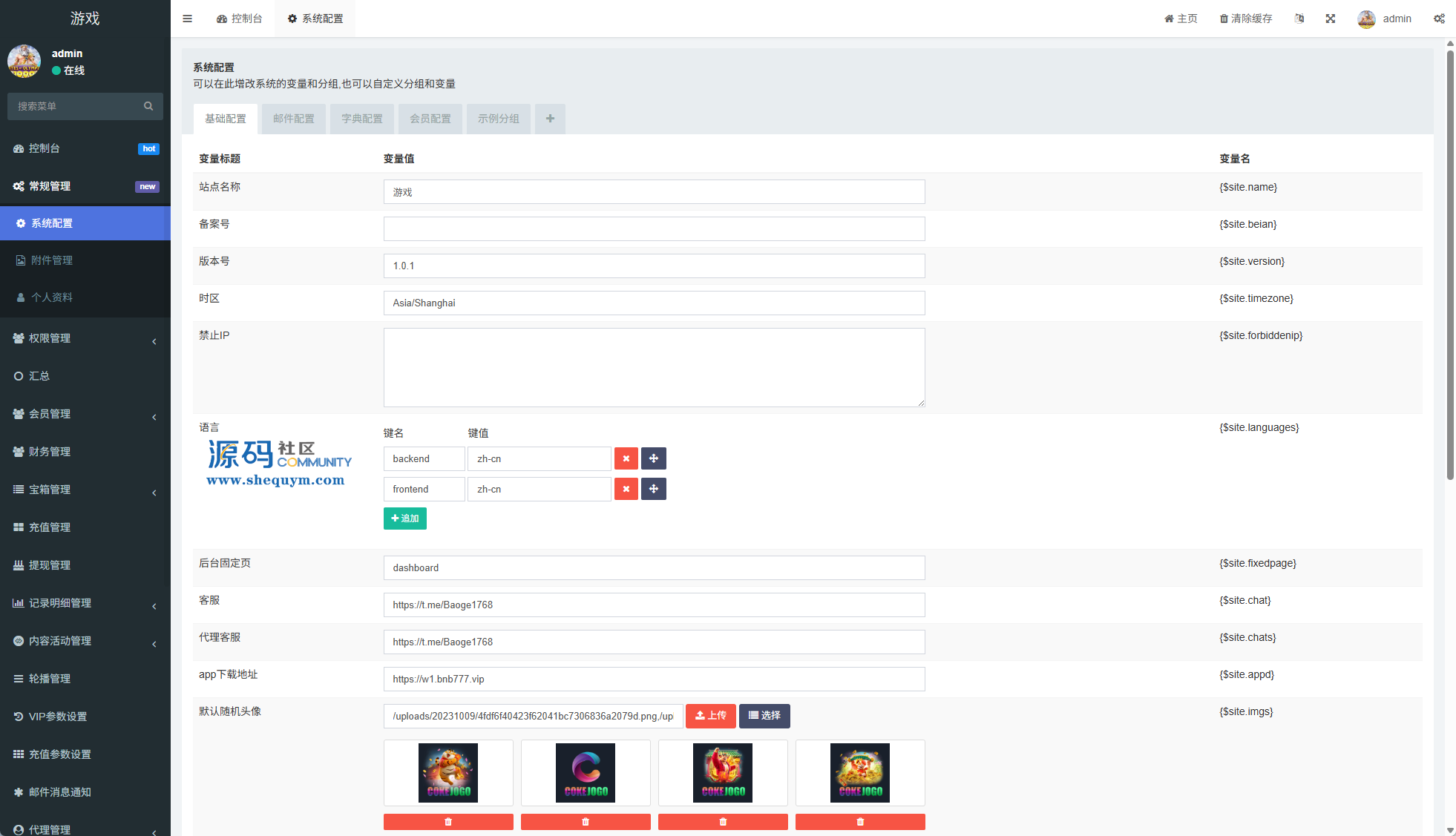Viewport: 1456px width, 836px height.
Task: Click the green 追加 button
Action: (404, 518)
